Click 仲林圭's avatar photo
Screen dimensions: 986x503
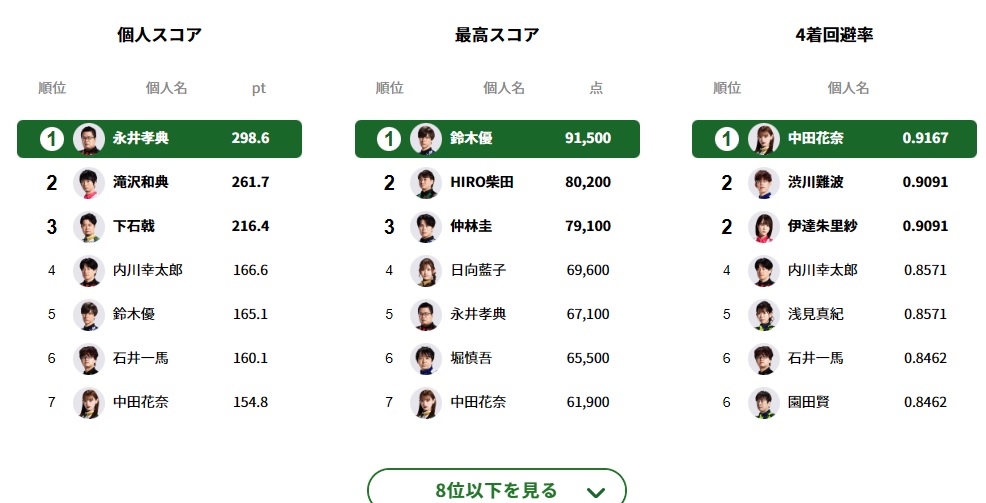tap(426, 226)
